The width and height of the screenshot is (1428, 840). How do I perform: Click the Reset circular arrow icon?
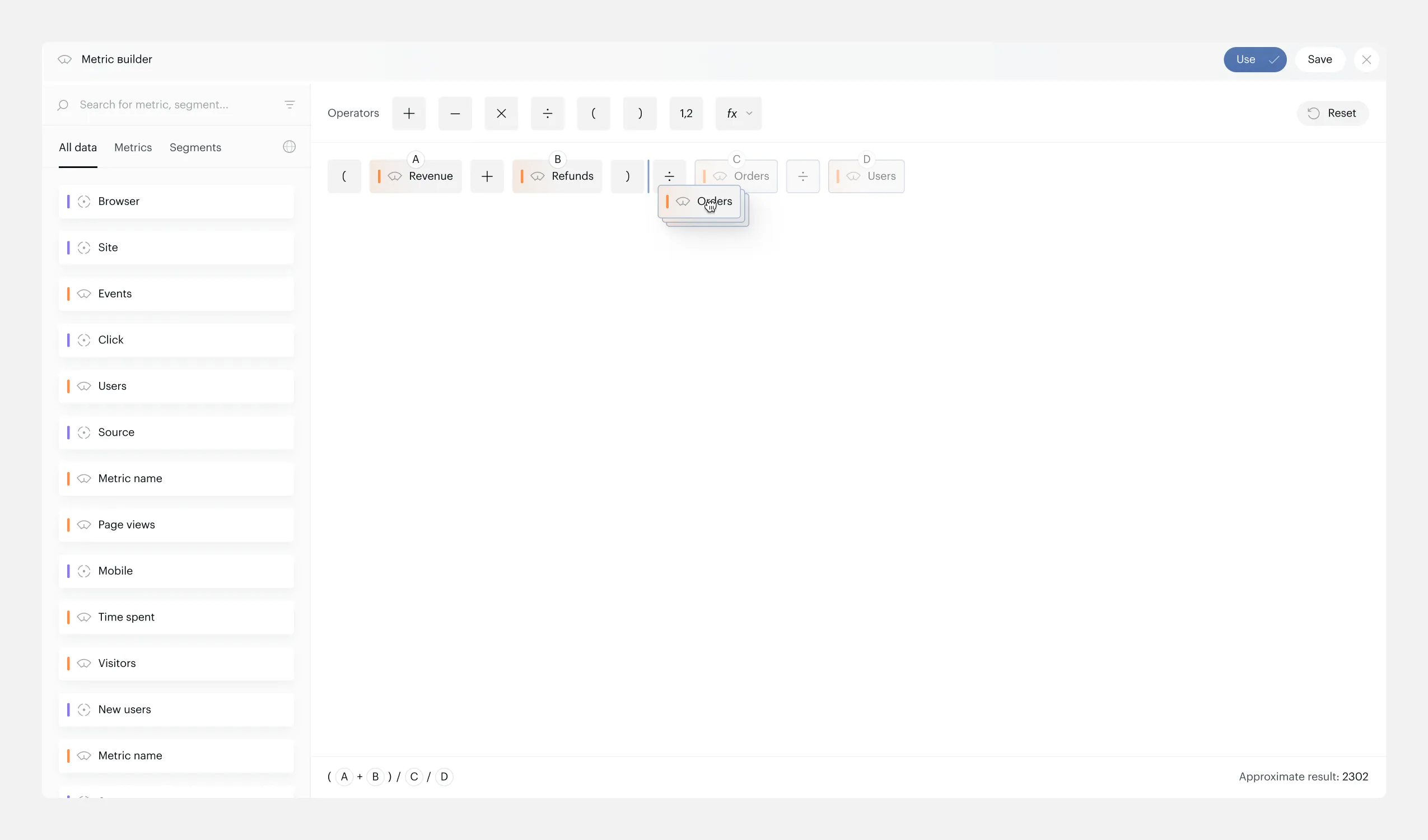[1314, 113]
